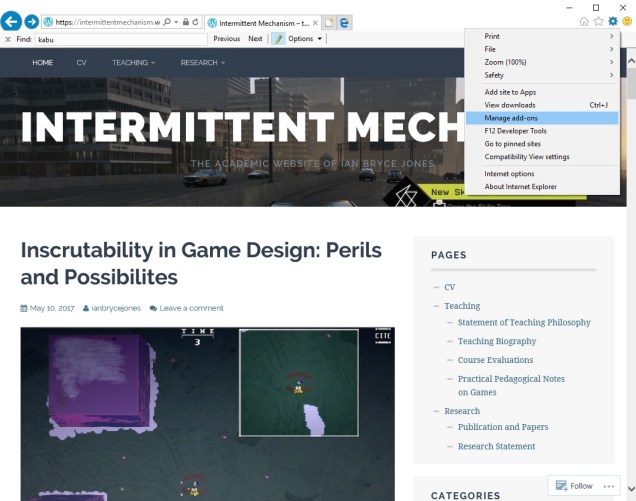Viewport: 636px width, 501px height.
Task: Open Microsoft Edge icon beside tabs
Action: [344, 21]
